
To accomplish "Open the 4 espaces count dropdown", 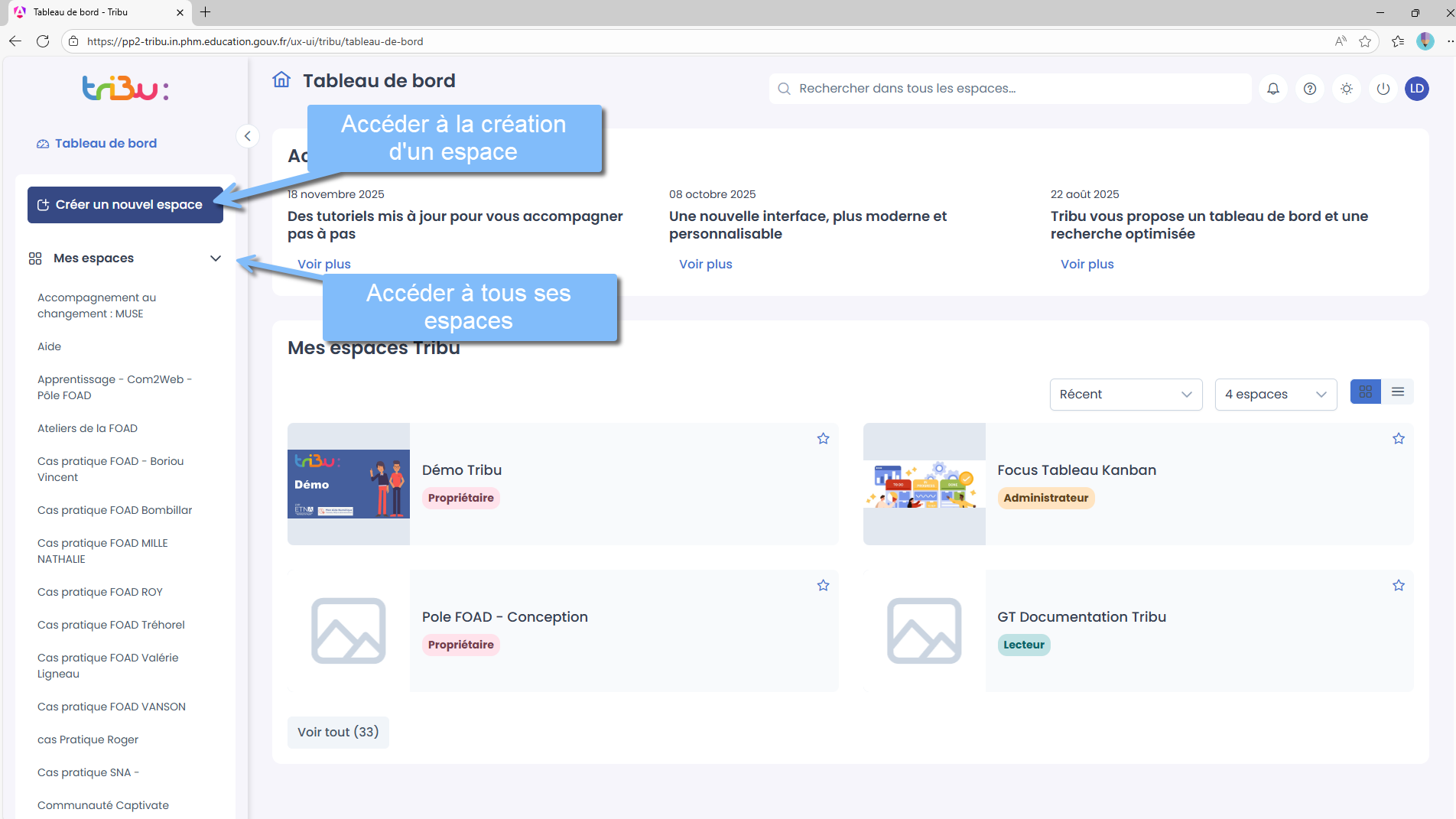I will click(1276, 395).
